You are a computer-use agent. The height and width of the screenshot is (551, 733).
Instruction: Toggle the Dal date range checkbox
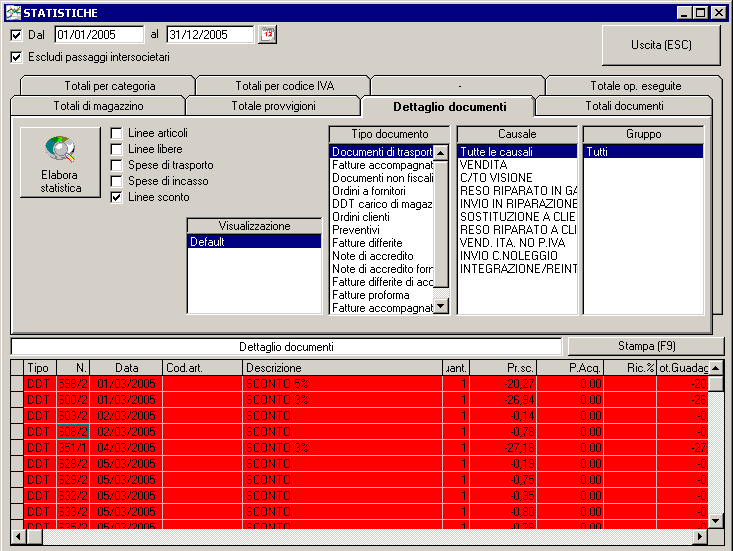pos(16,35)
